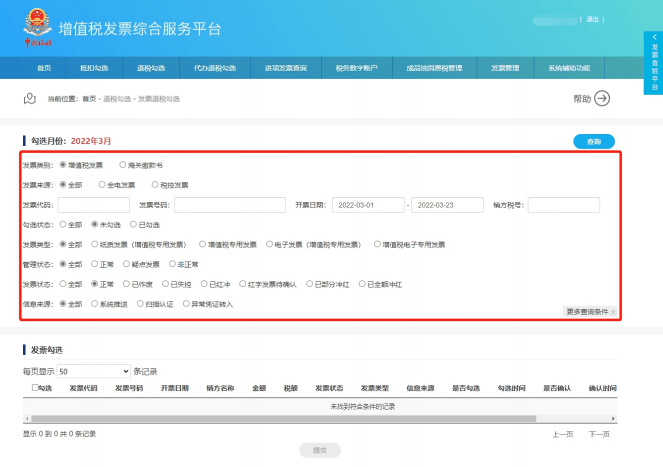Tick the 勾选 select-all checkbox in table header

(36, 387)
